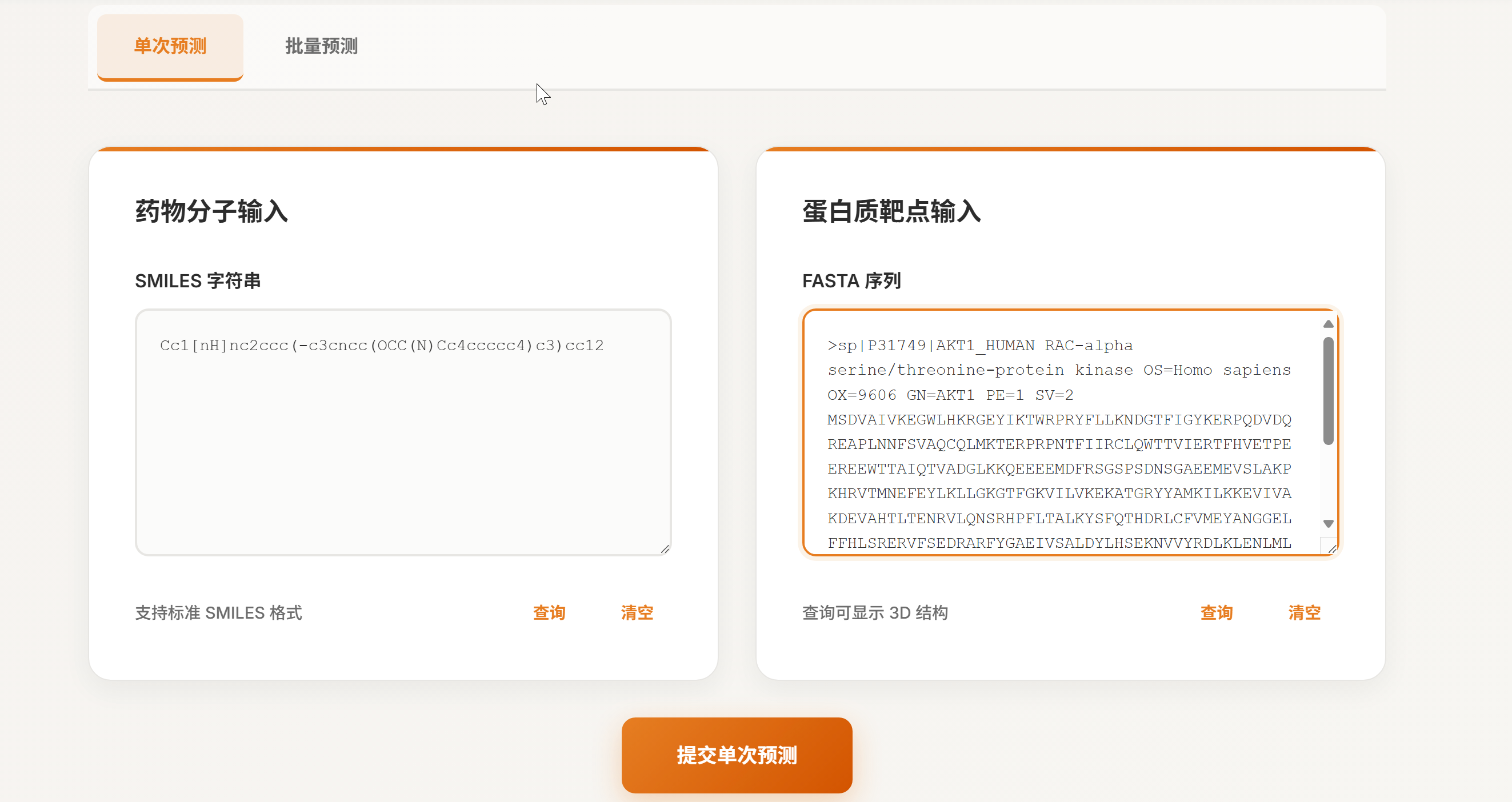Click 查询 under the FASTA input

pyautogui.click(x=1216, y=612)
